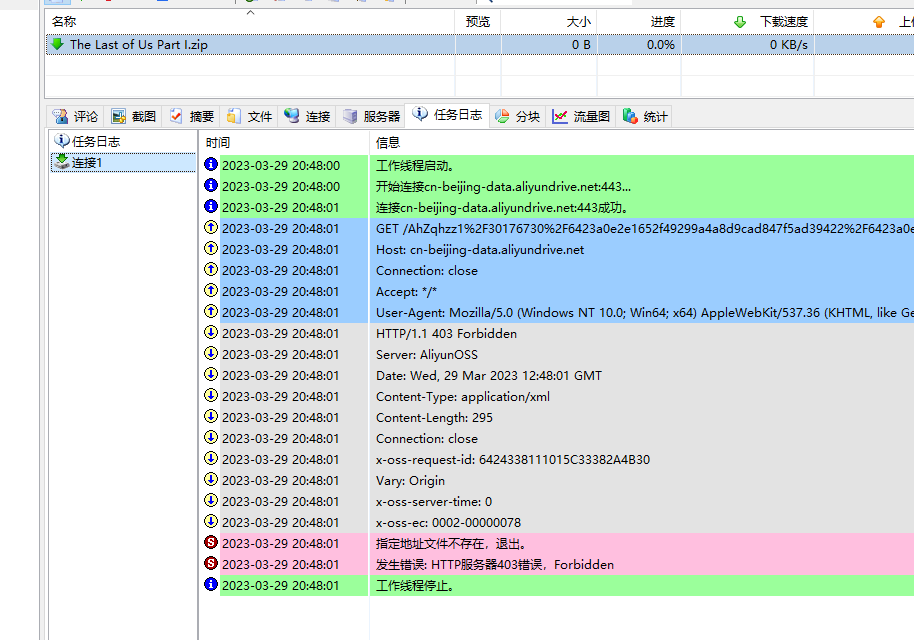Screen dimensions: 914x640
Task: Sort tasks by the 大小 column
Action: 549,22
